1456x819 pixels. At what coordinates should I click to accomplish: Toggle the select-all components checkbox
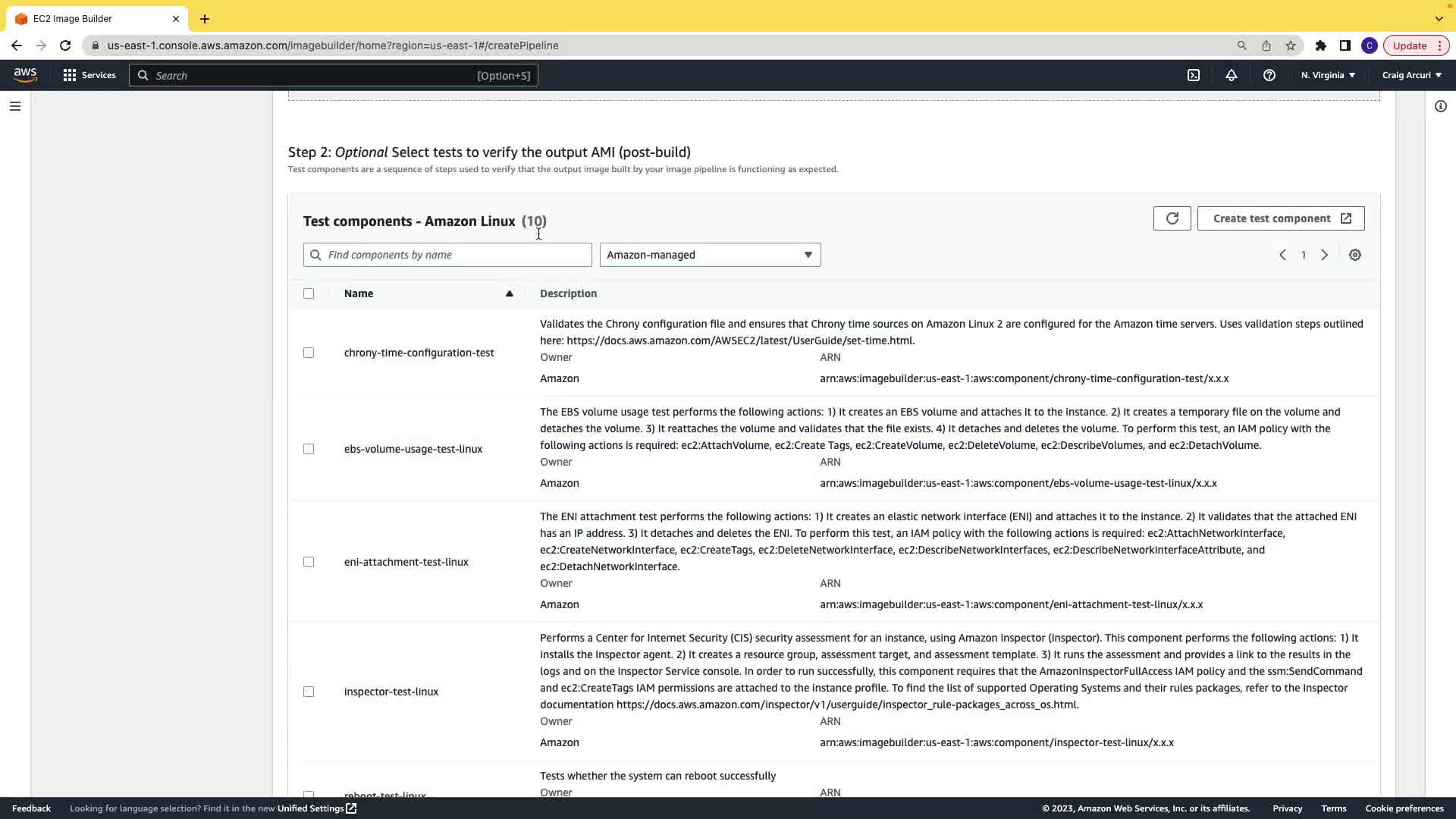309,293
